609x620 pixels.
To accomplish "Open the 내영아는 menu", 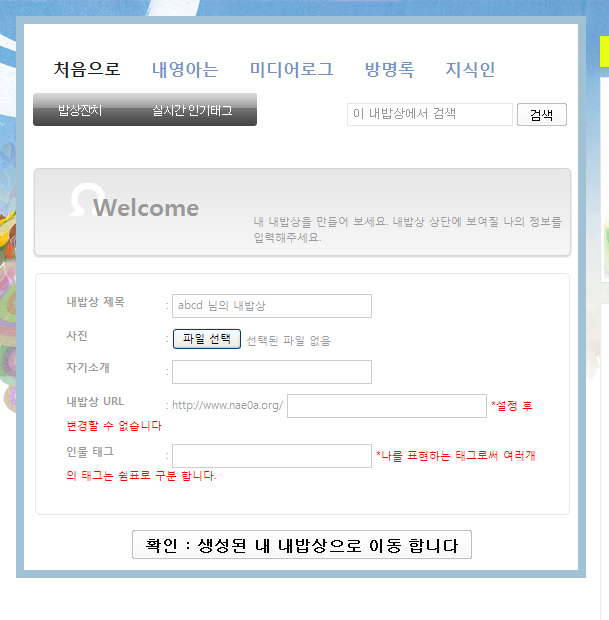I will 185,69.
